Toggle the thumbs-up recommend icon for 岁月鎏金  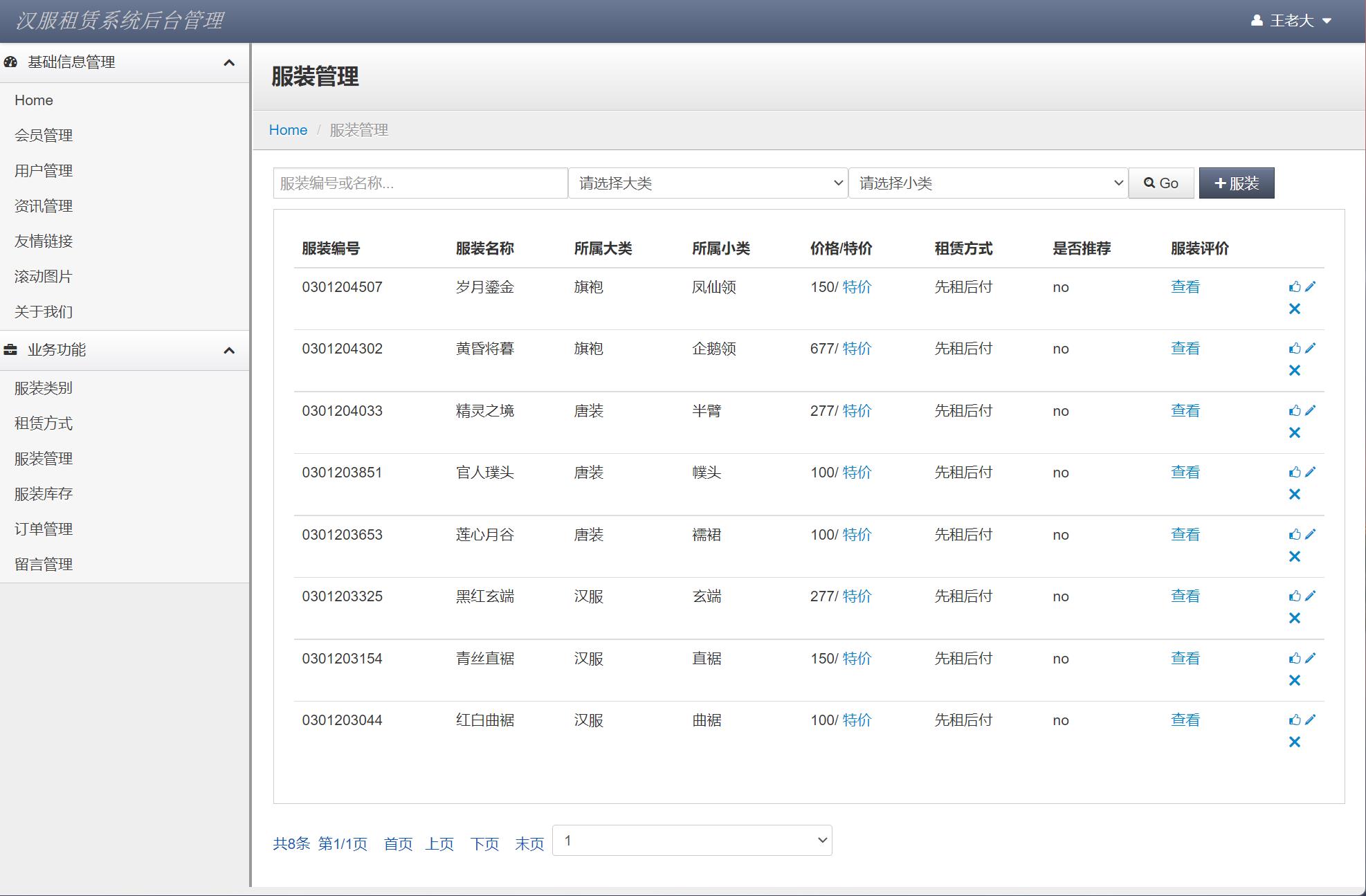(x=1295, y=286)
